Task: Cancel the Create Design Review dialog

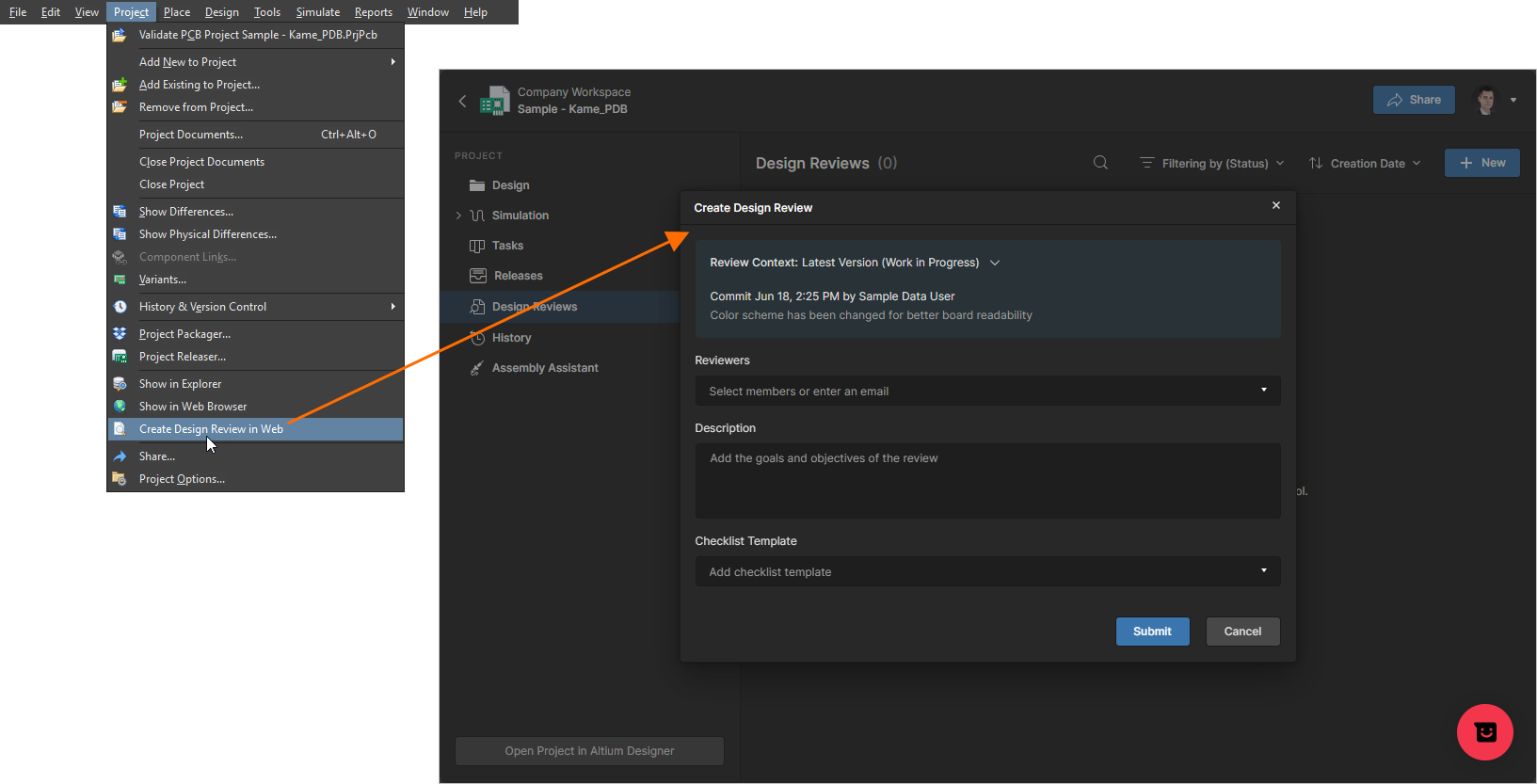Action: (x=1242, y=632)
